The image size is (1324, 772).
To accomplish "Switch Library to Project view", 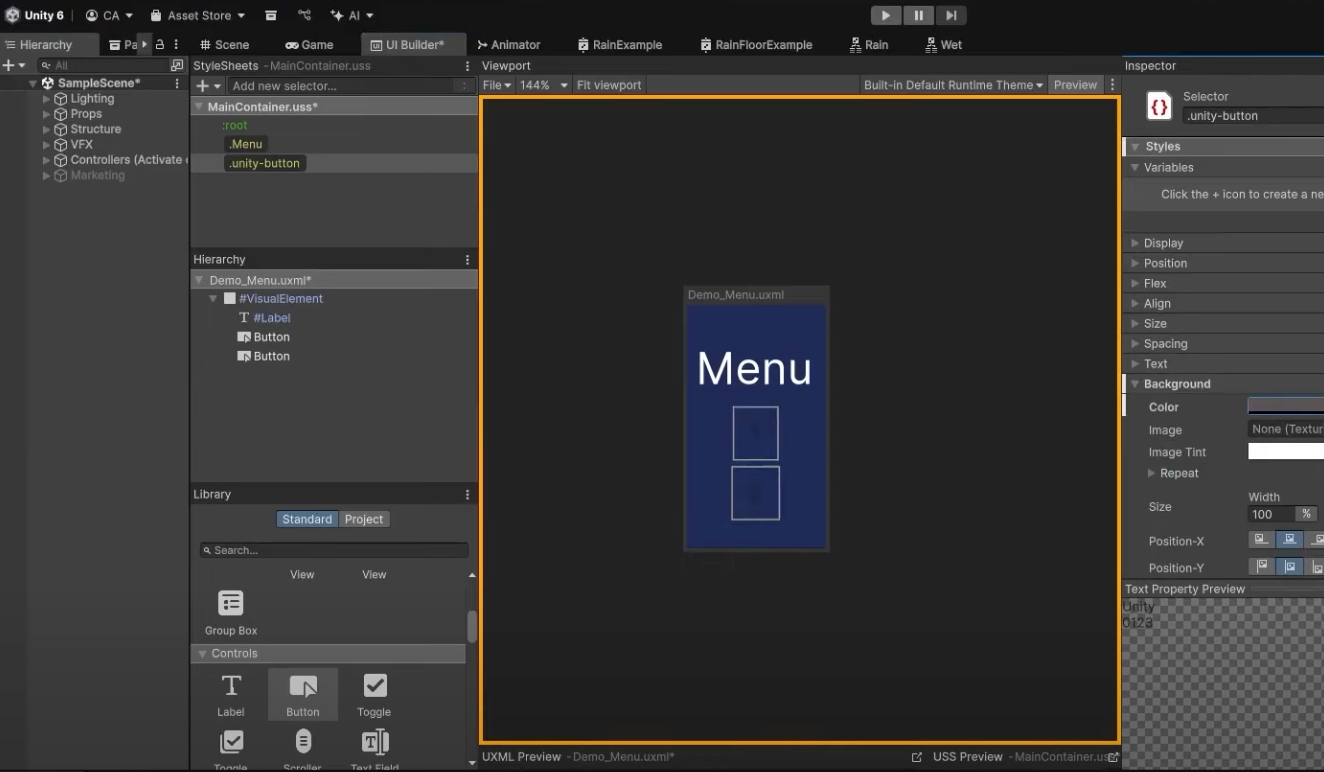I will click(x=363, y=519).
